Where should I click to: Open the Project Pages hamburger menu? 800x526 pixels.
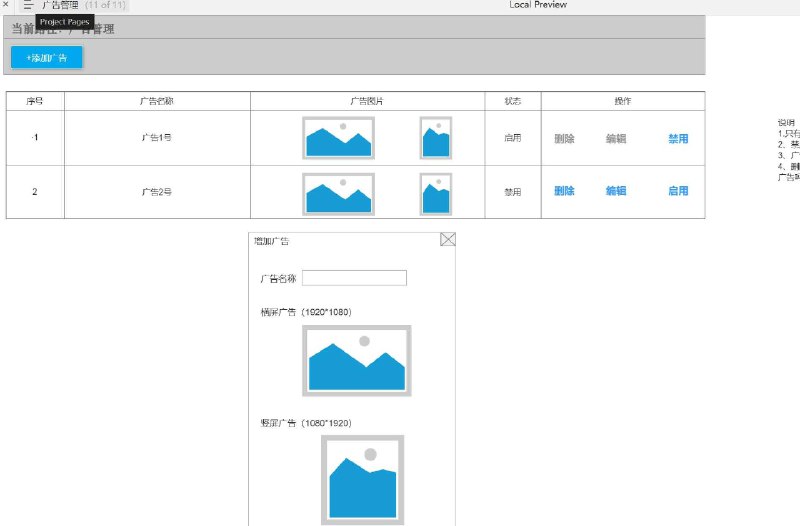click(28, 5)
